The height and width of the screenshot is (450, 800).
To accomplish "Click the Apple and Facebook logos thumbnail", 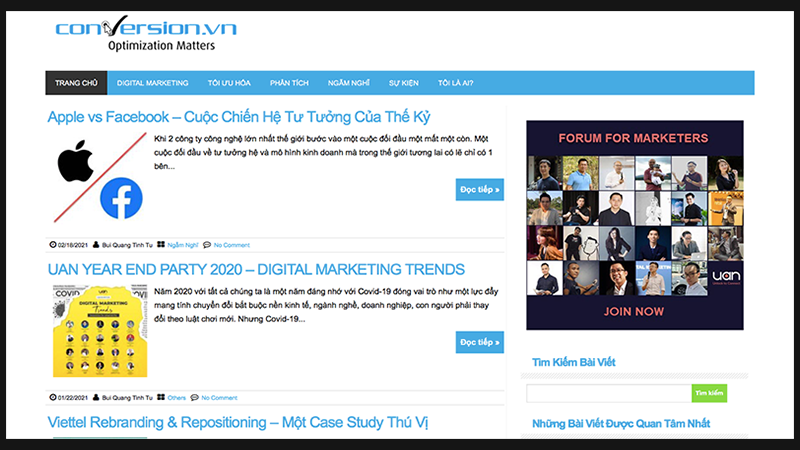I will point(100,178).
